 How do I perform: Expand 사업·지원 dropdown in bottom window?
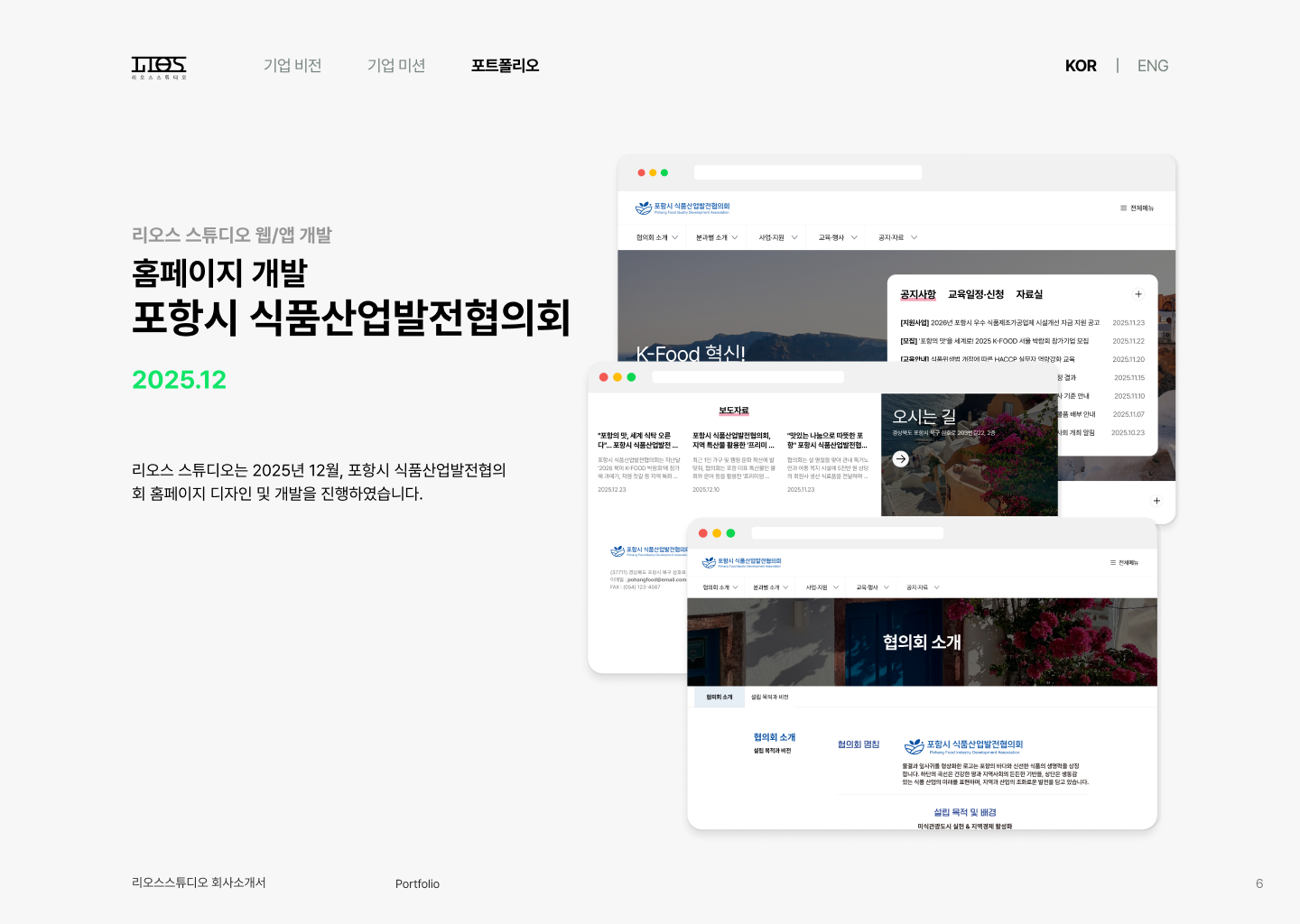[x=822, y=587]
